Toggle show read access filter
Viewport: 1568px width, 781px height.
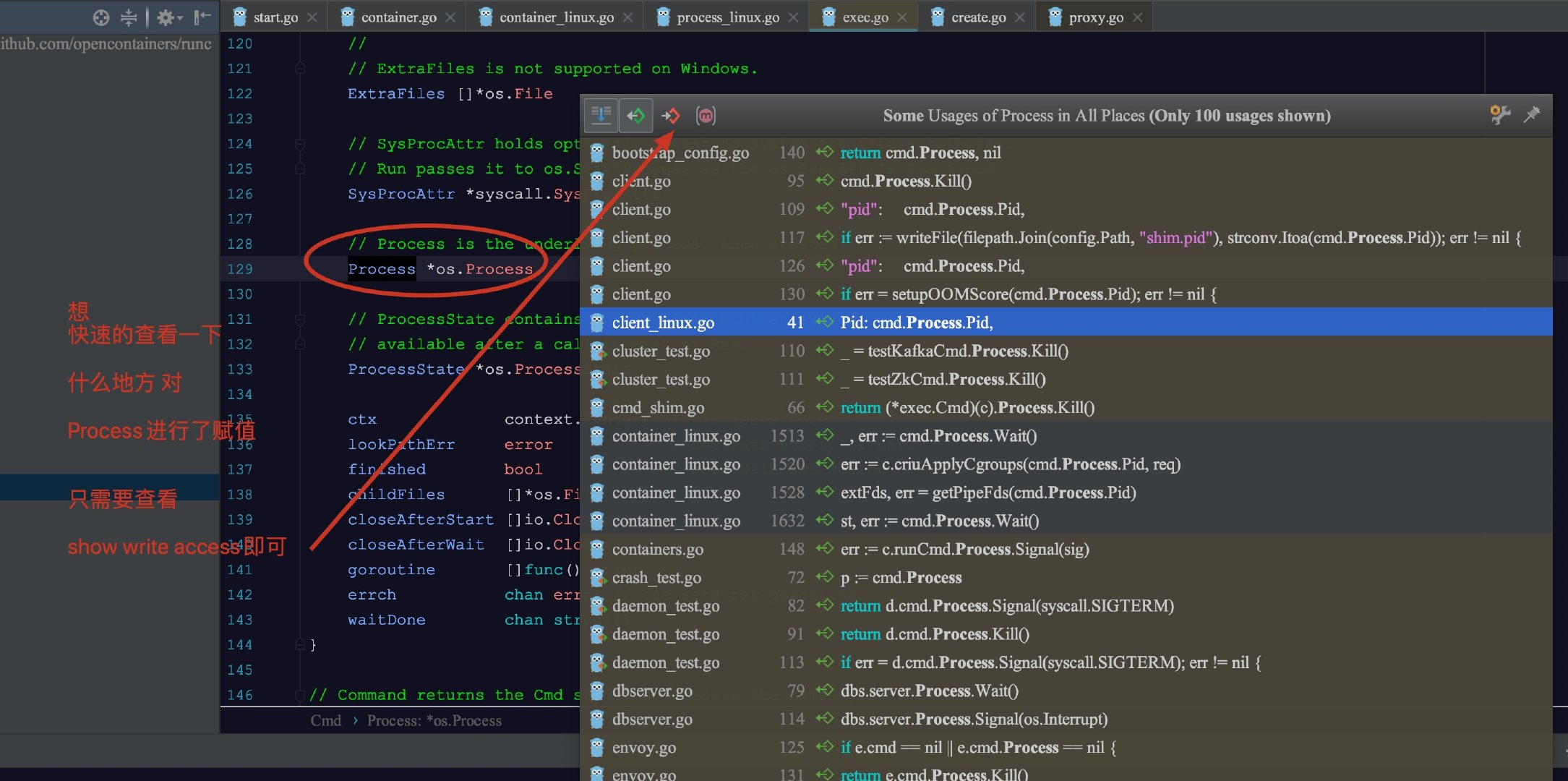point(636,116)
